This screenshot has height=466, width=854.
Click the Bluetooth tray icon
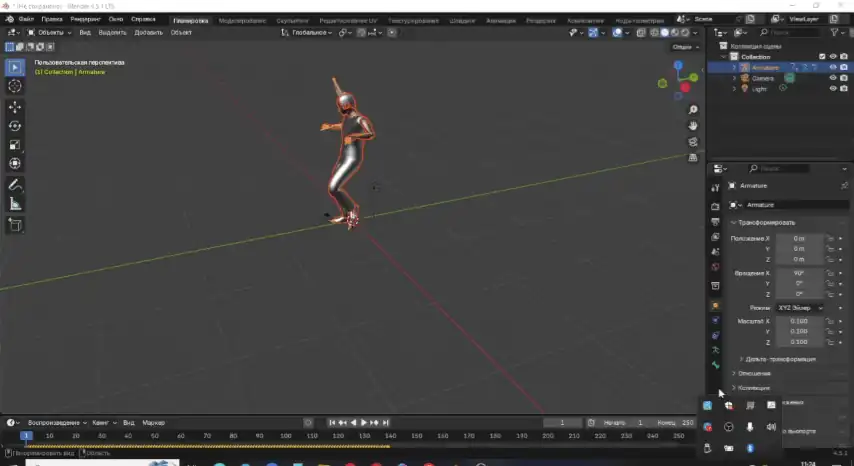750,448
